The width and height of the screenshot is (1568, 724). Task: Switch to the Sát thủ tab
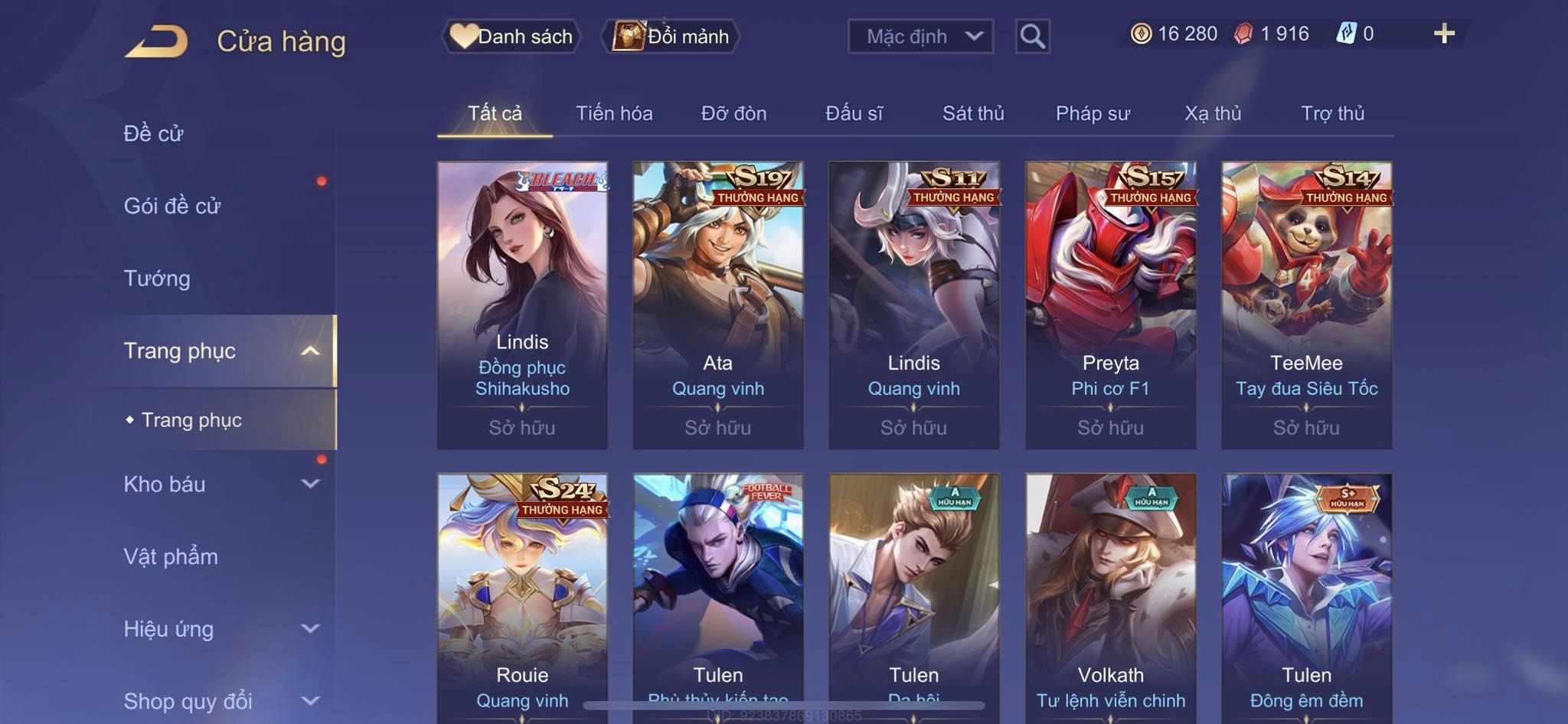pyautogui.click(x=973, y=113)
